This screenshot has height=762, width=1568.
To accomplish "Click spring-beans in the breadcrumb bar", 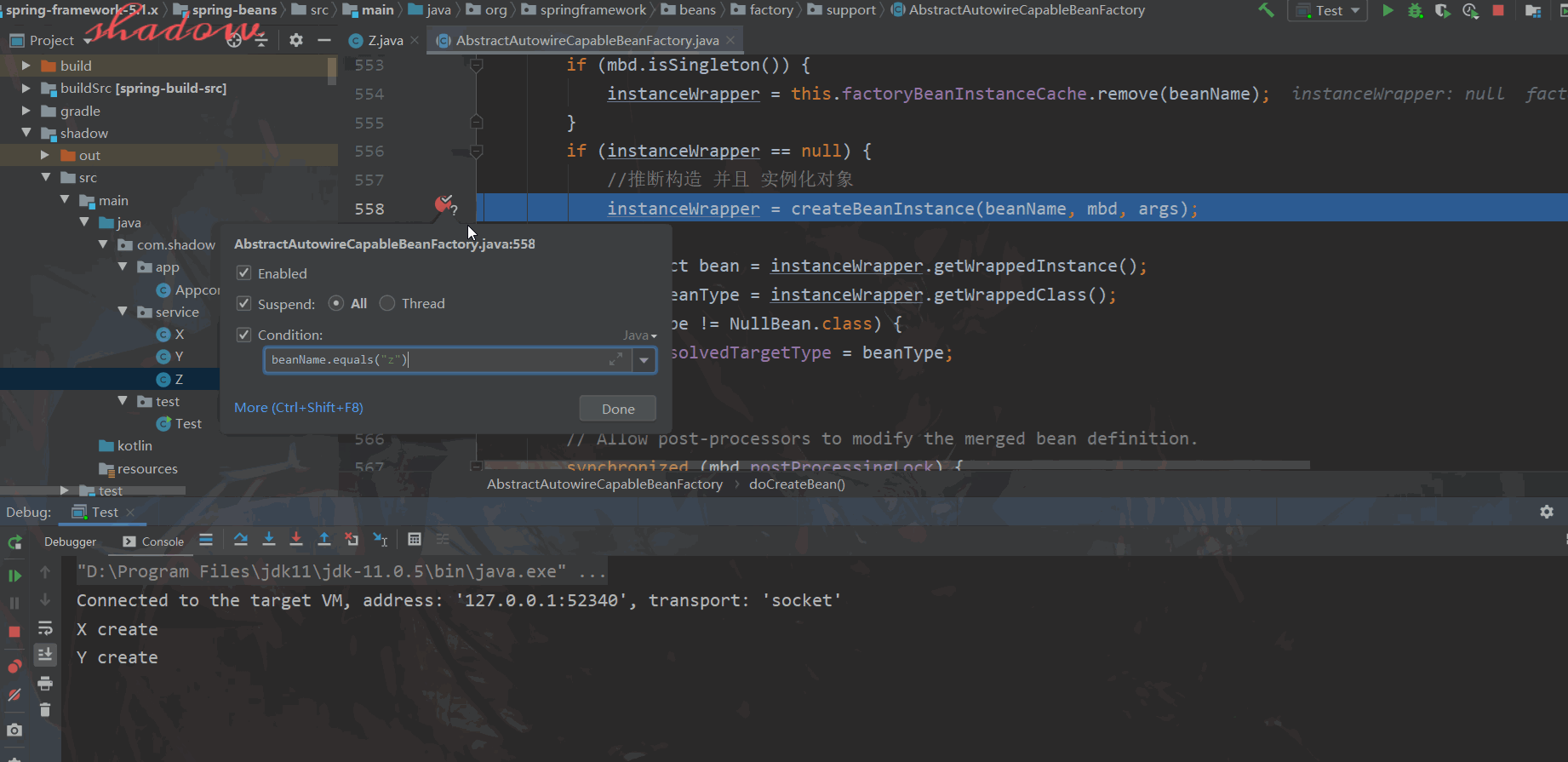I will (x=226, y=10).
